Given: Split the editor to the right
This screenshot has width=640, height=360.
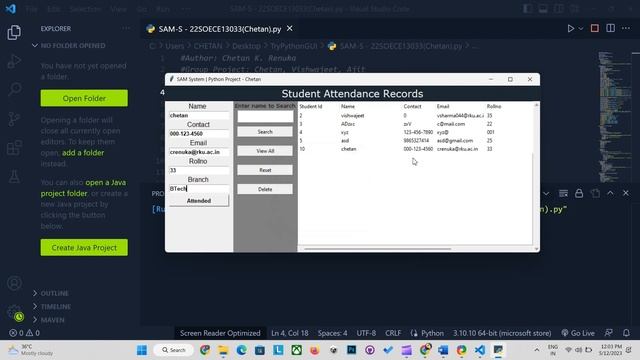Looking at the screenshot, I should (611, 28).
